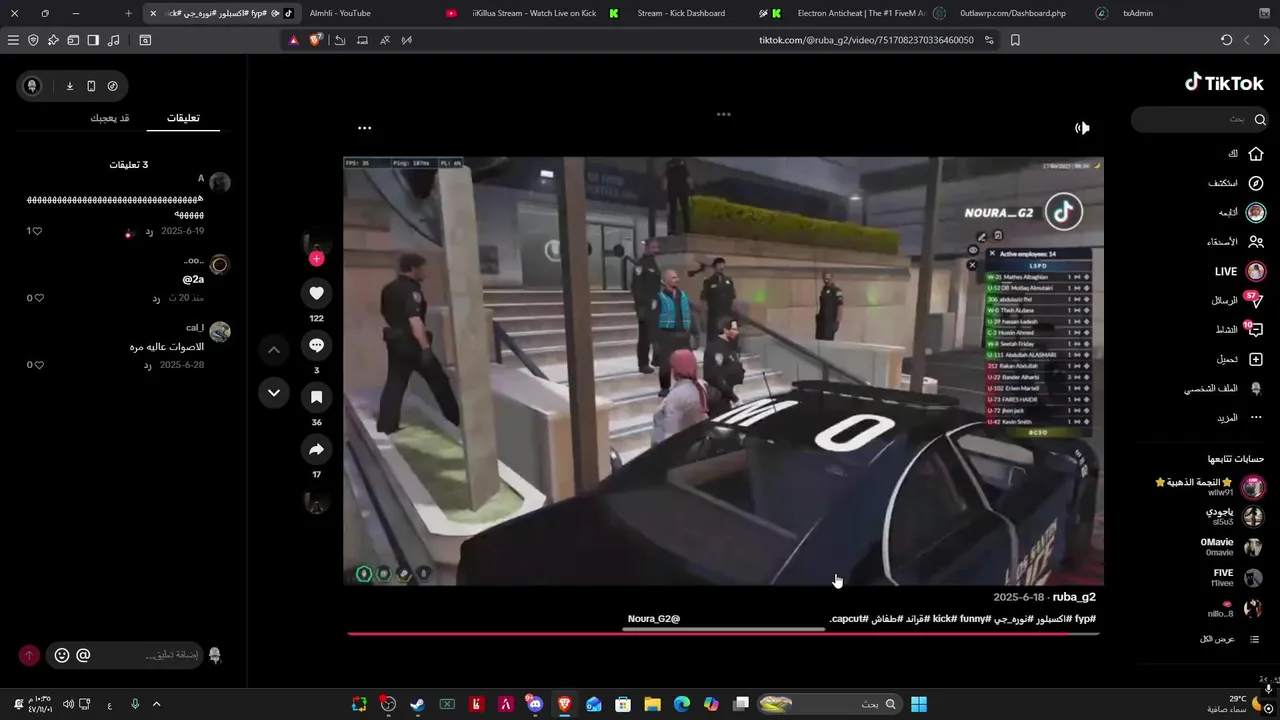Show hidden system tray icons chevron

tap(156, 704)
